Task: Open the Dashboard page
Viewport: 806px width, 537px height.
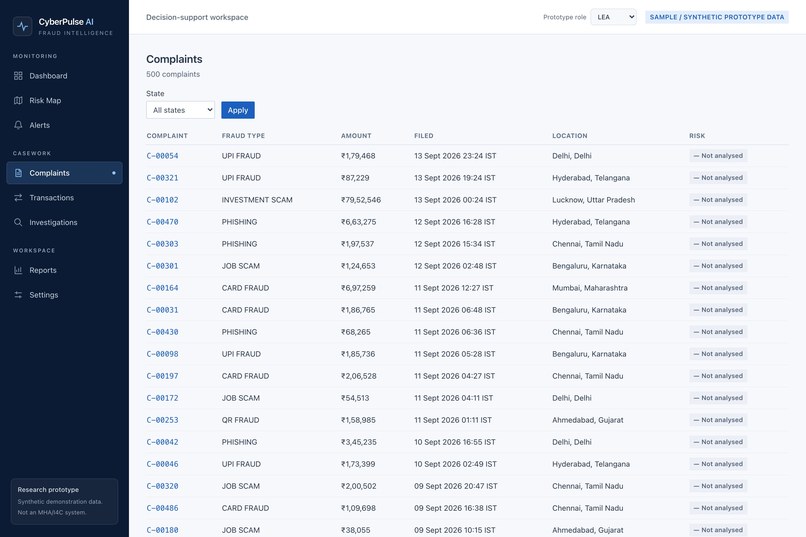Action: [x=64, y=76]
